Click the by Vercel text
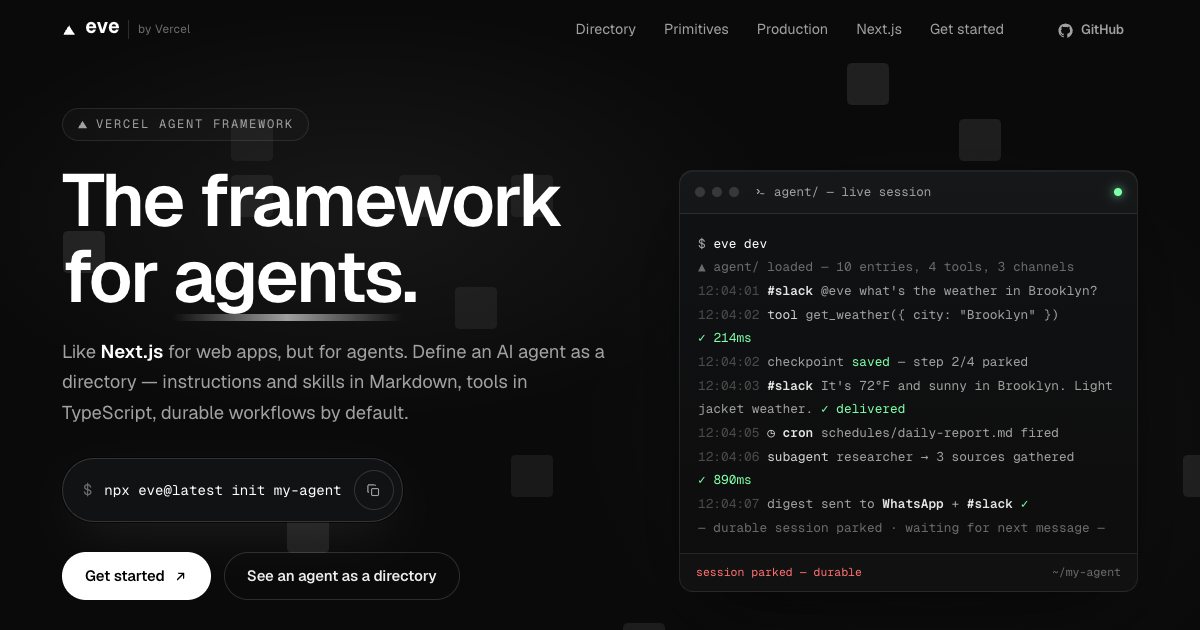Image resolution: width=1200 pixels, height=630 pixels. [x=164, y=29]
